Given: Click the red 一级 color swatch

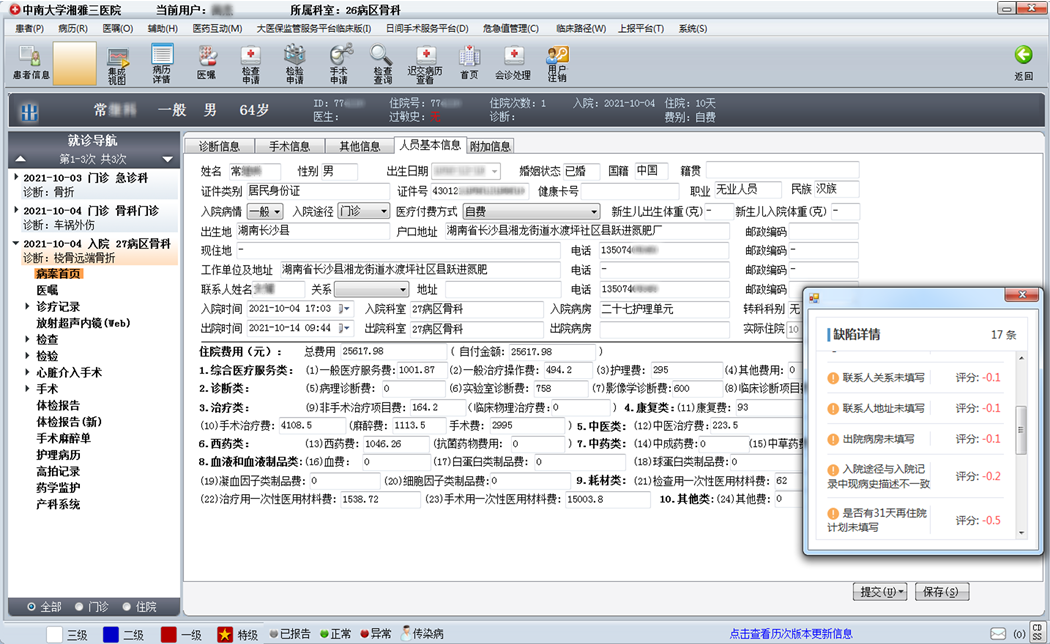Looking at the screenshot, I should point(169,634).
